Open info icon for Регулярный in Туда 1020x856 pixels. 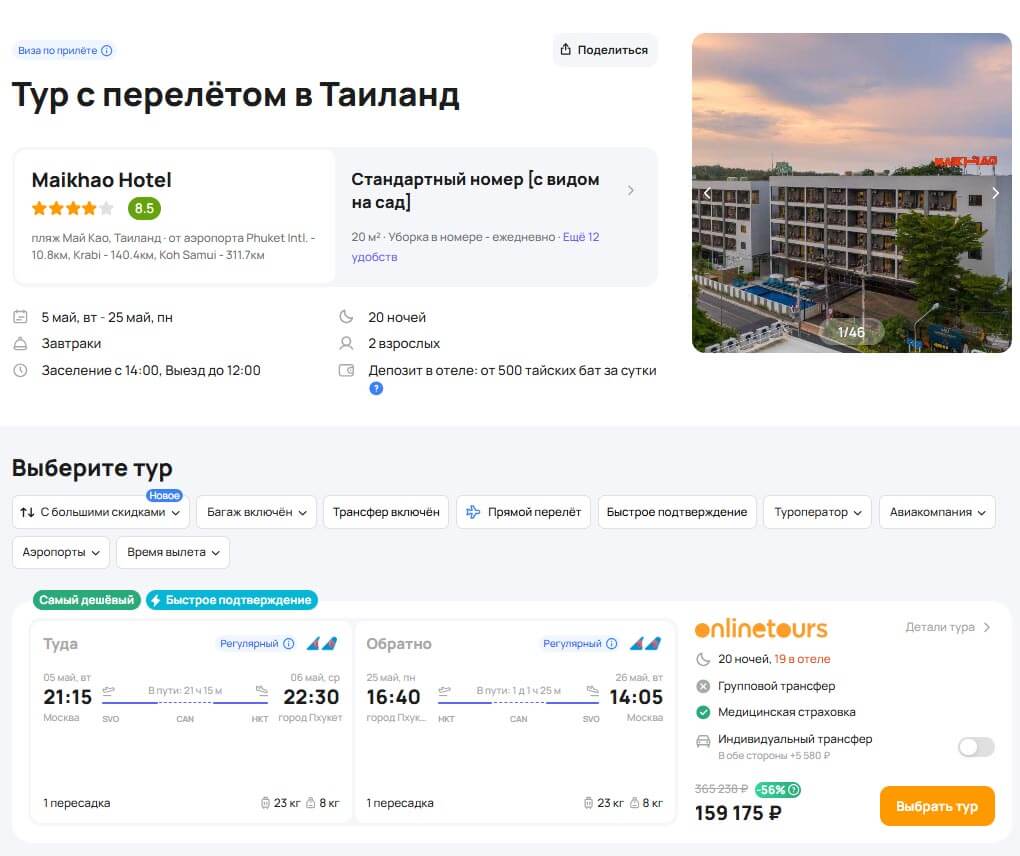coord(289,644)
